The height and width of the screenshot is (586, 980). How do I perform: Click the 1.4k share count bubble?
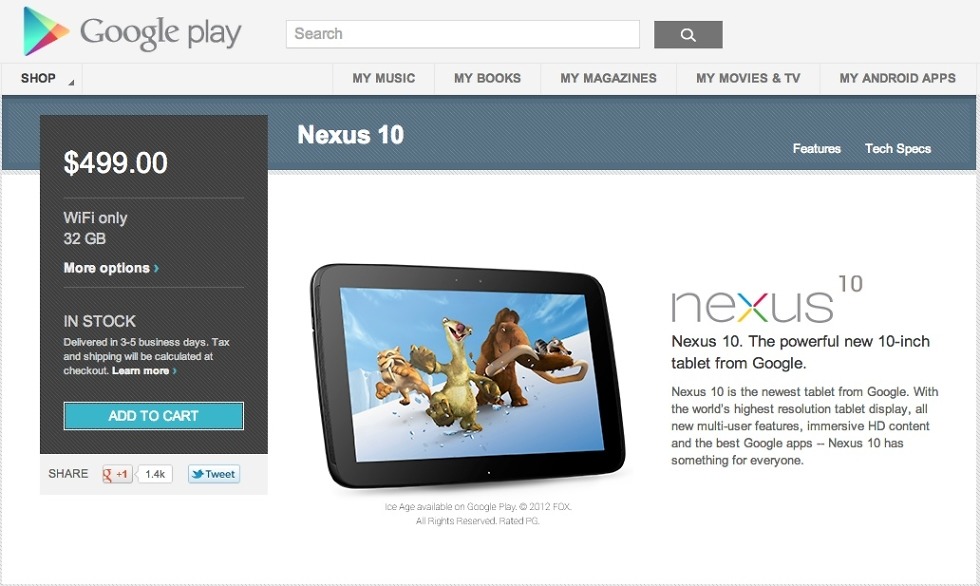point(154,474)
